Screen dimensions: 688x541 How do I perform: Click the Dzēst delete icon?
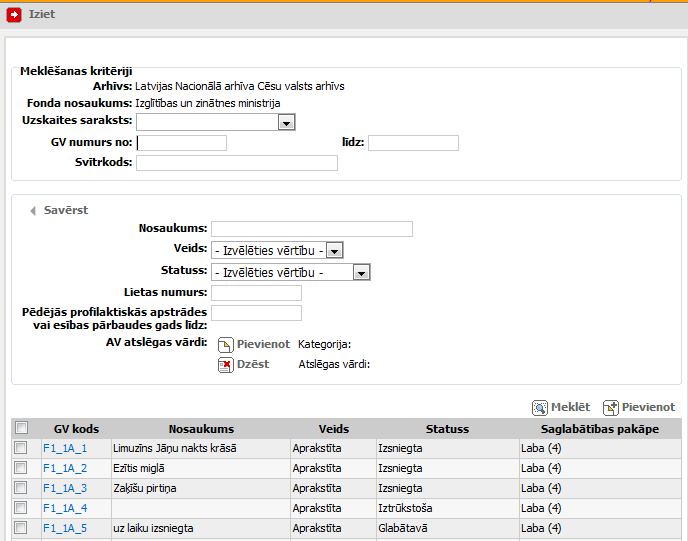tap(226, 365)
